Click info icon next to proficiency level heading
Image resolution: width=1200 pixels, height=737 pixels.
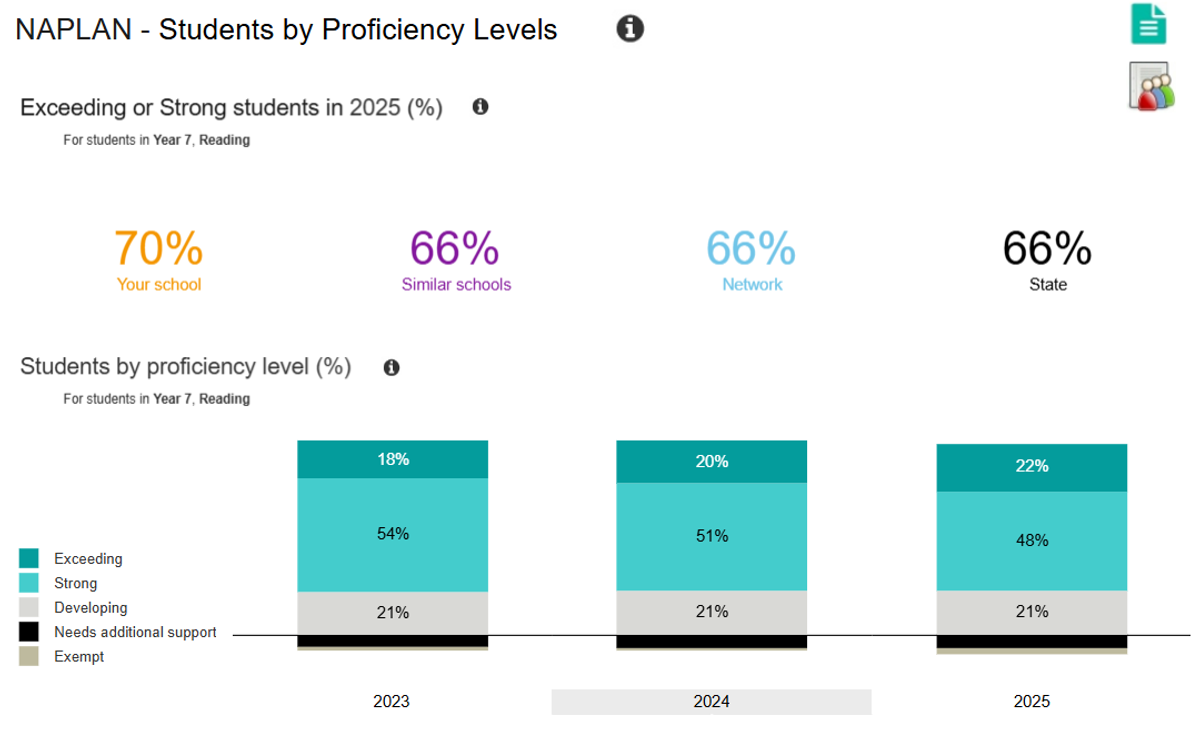tap(392, 368)
